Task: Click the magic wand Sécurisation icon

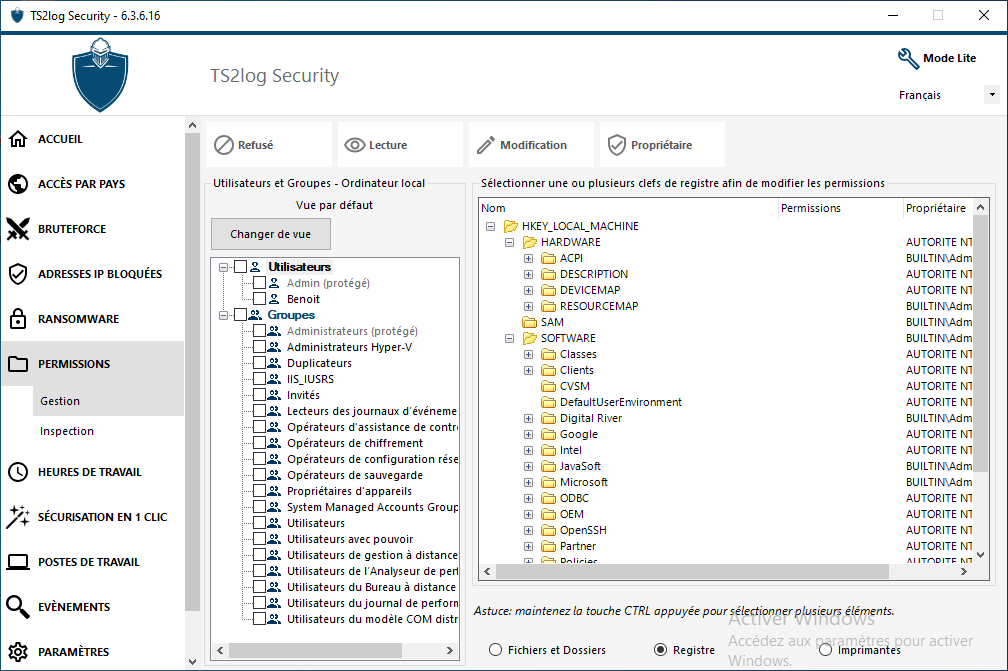Action: coord(18,517)
